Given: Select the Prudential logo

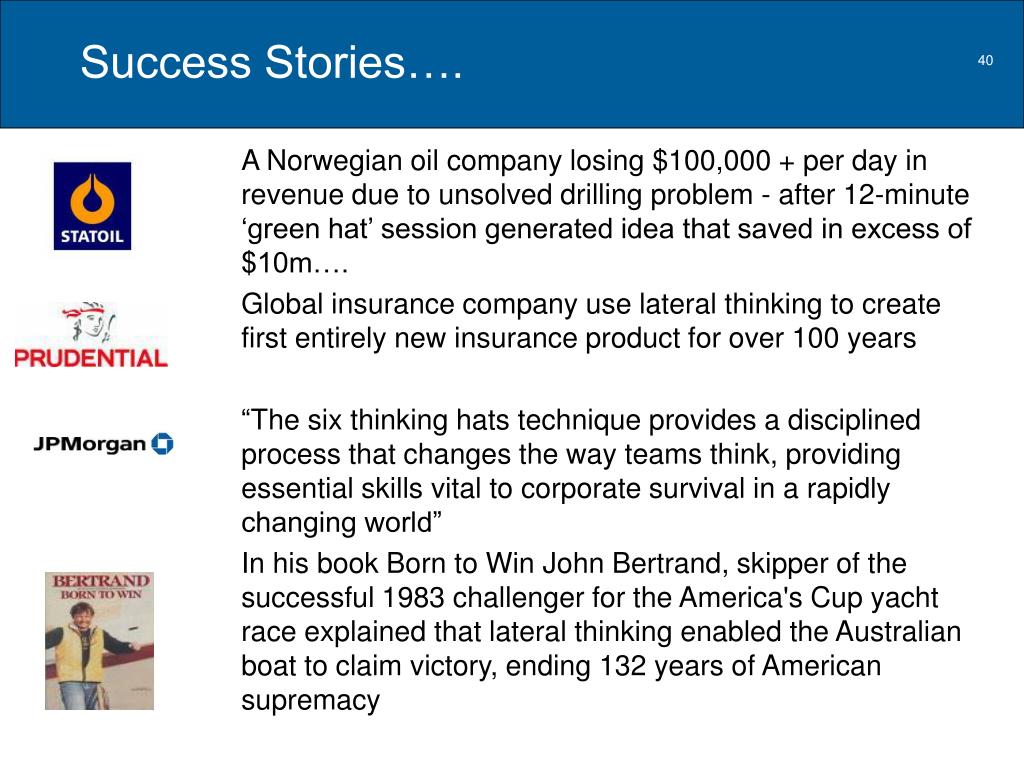Looking at the screenshot, I should click(91, 335).
